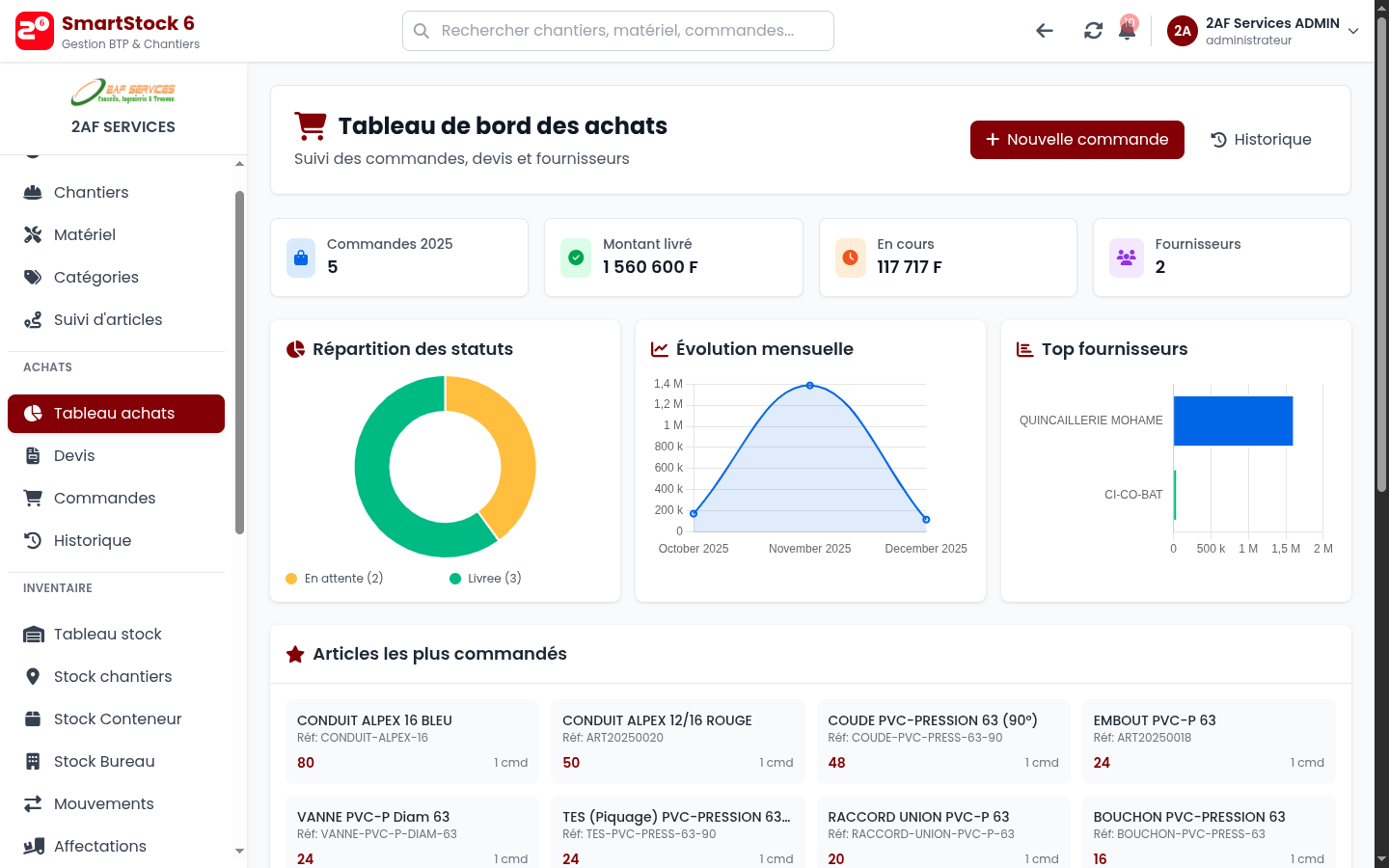Go to Stock Conteneur in sidebar

118,719
